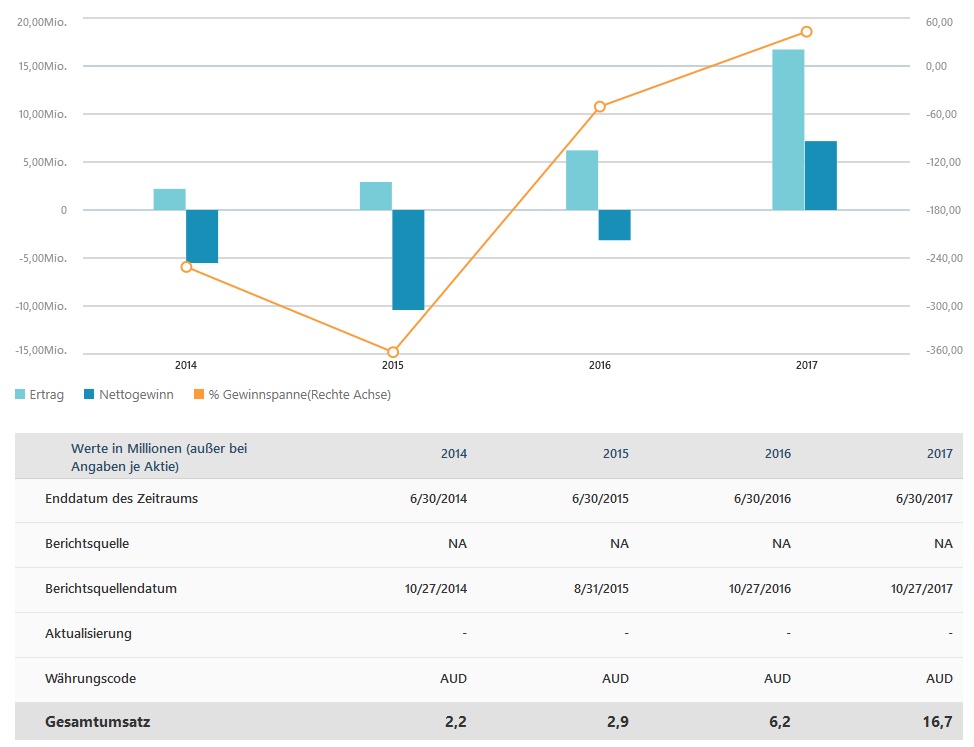Image resolution: width=974 pixels, height=747 pixels.
Task: Select the 2015 profit margin line marker
Action: [x=393, y=352]
